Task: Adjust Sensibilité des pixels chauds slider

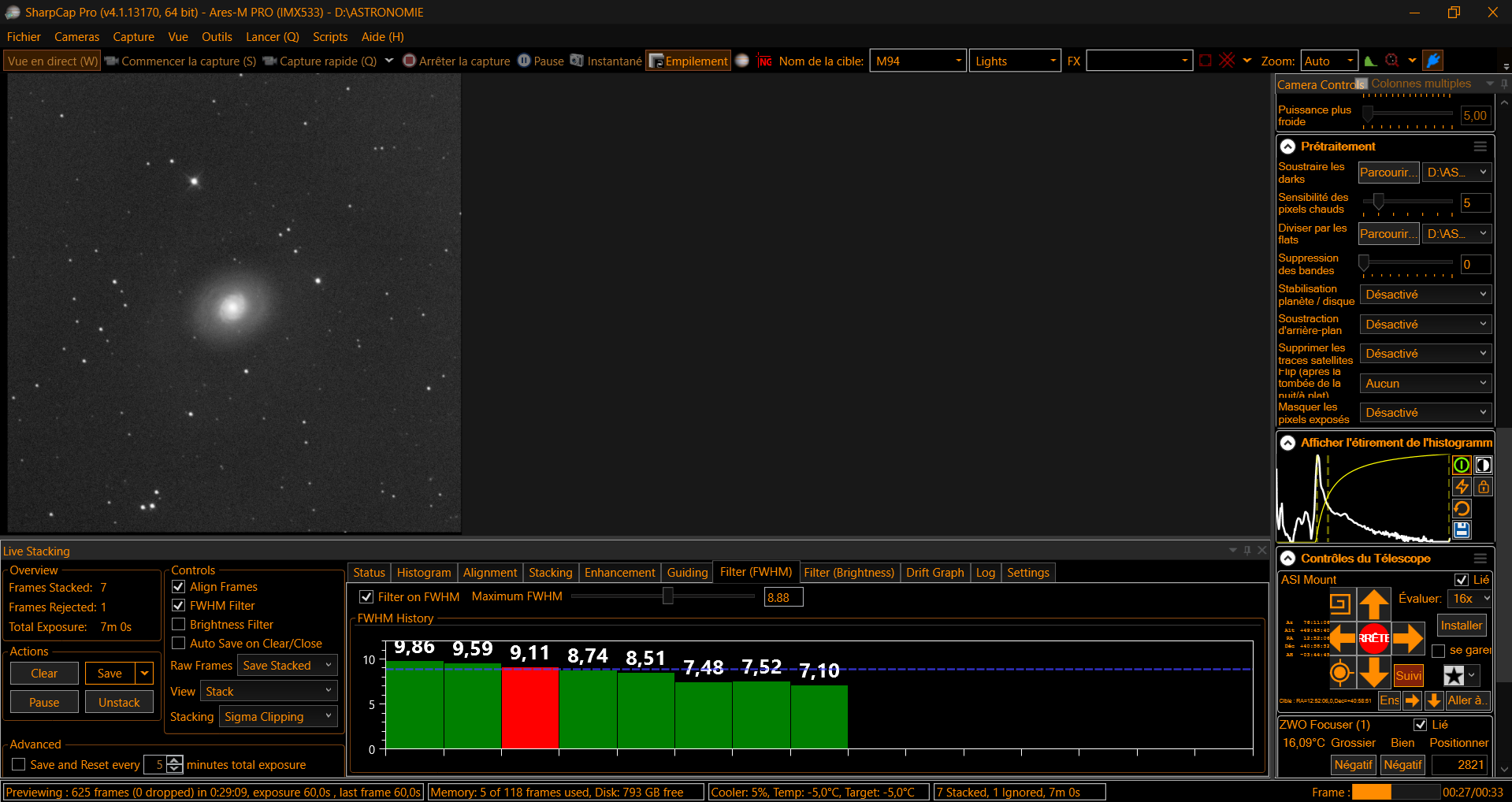Action: [x=1407, y=202]
